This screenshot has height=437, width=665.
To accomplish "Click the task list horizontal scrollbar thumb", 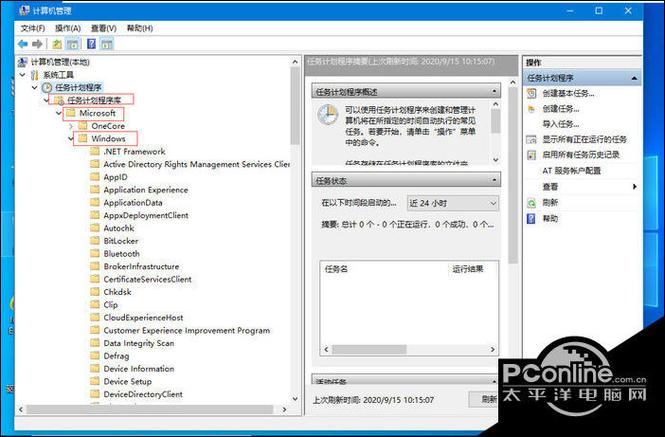I will 369,350.
